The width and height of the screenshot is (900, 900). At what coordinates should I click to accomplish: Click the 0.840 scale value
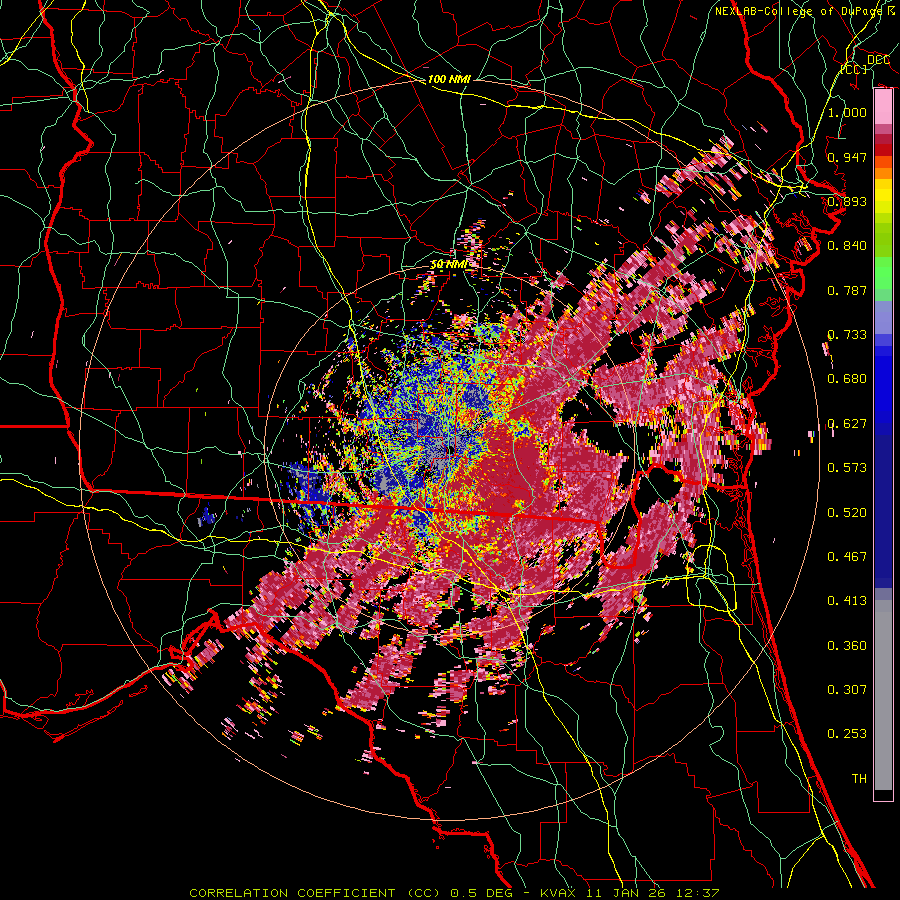point(847,246)
